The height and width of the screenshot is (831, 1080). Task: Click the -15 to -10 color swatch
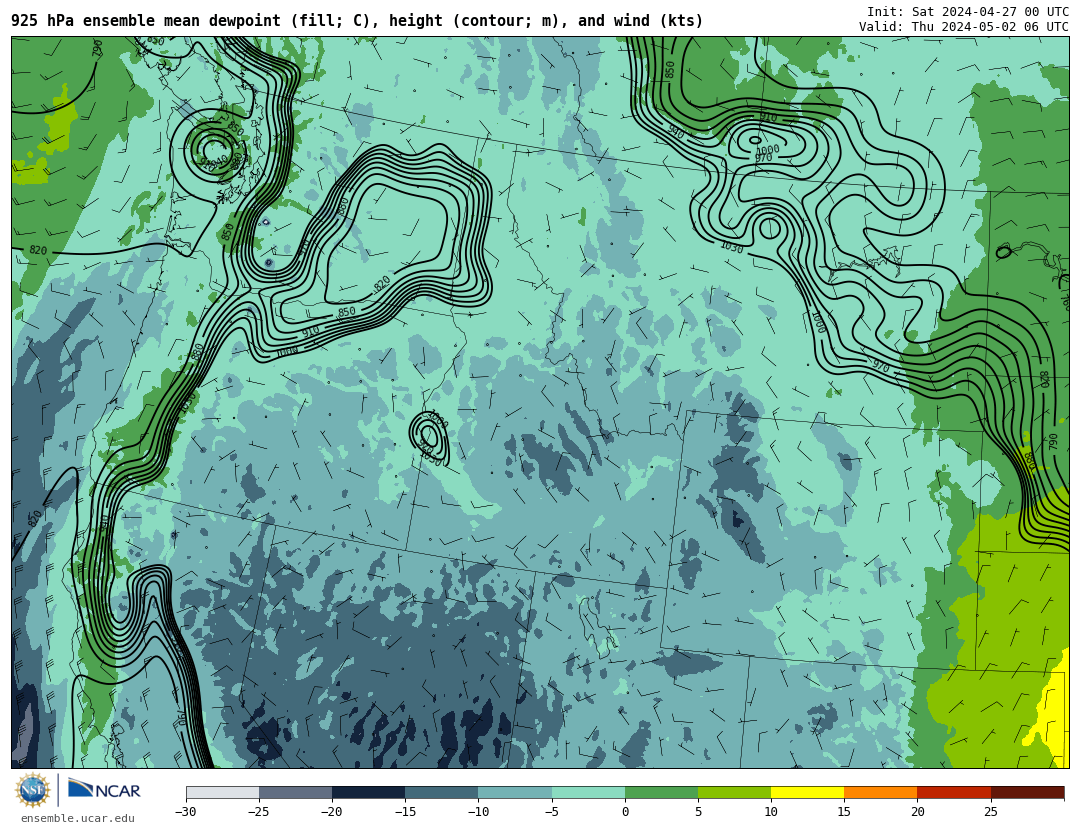click(x=442, y=792)
